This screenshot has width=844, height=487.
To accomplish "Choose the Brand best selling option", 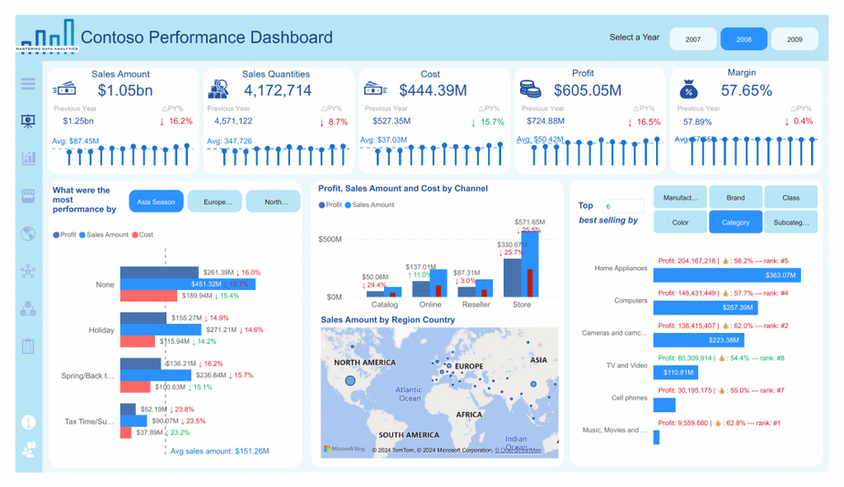I will 735,197.
